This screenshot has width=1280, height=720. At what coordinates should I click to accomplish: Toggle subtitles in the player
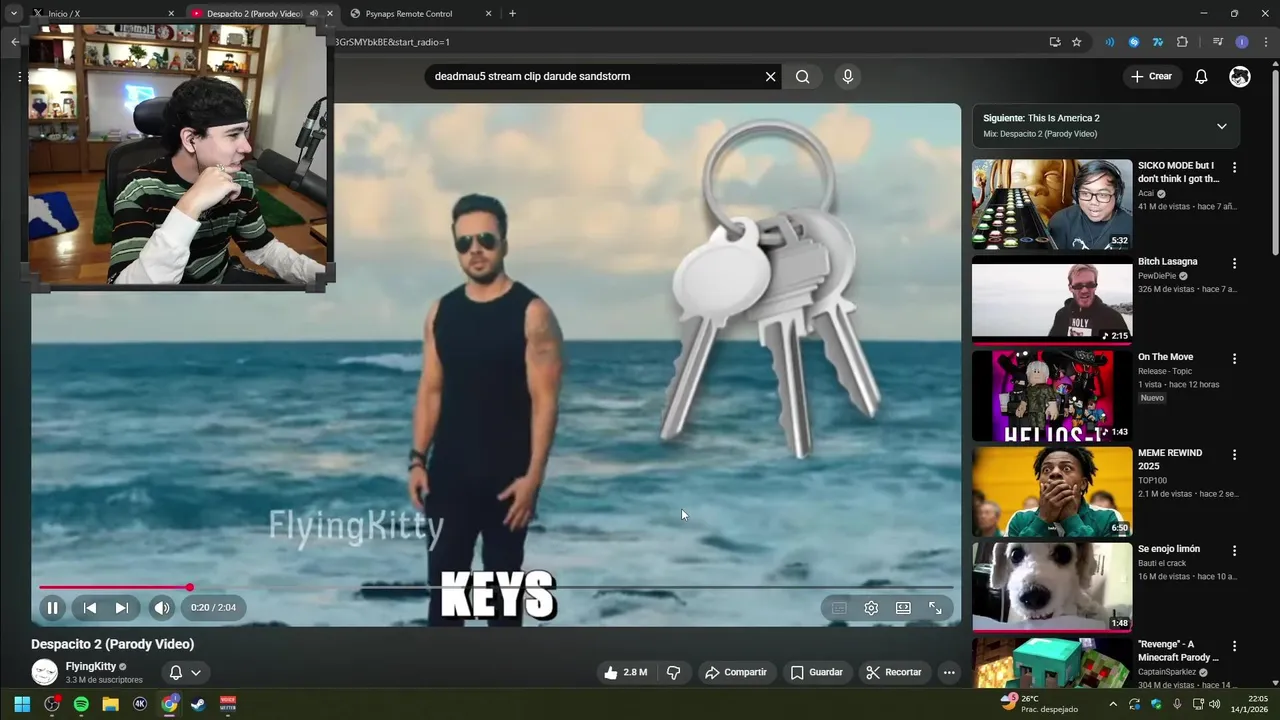pos(839,608)
